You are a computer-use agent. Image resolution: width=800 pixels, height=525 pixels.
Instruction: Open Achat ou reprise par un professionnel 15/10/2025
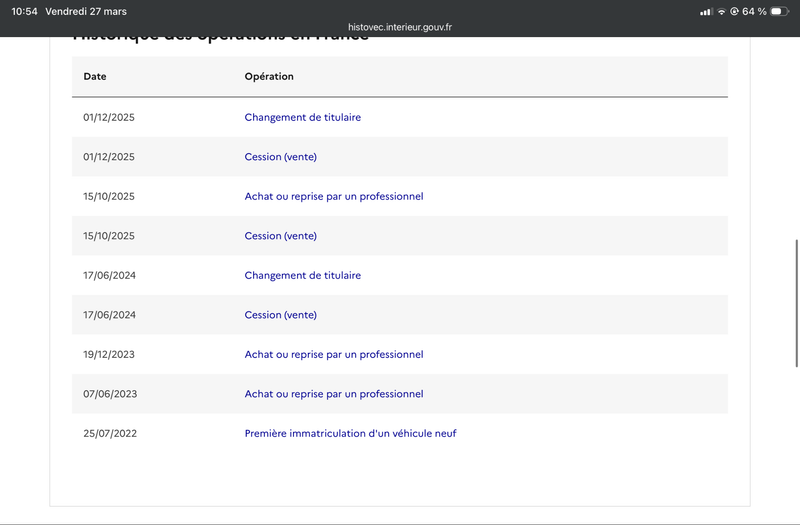click(334, 196)
